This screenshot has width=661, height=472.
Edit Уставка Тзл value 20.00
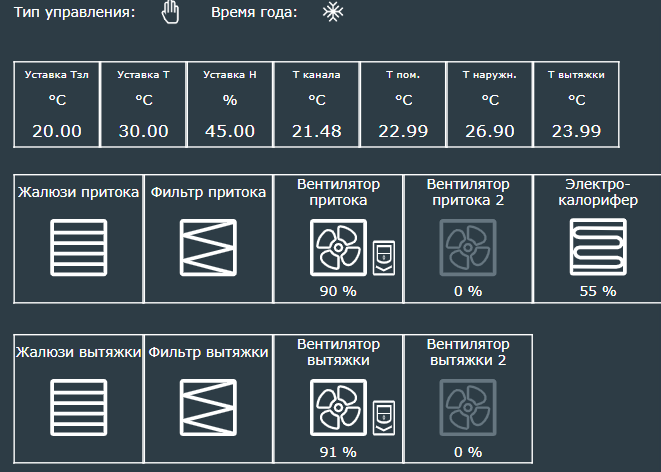point(57,131)
